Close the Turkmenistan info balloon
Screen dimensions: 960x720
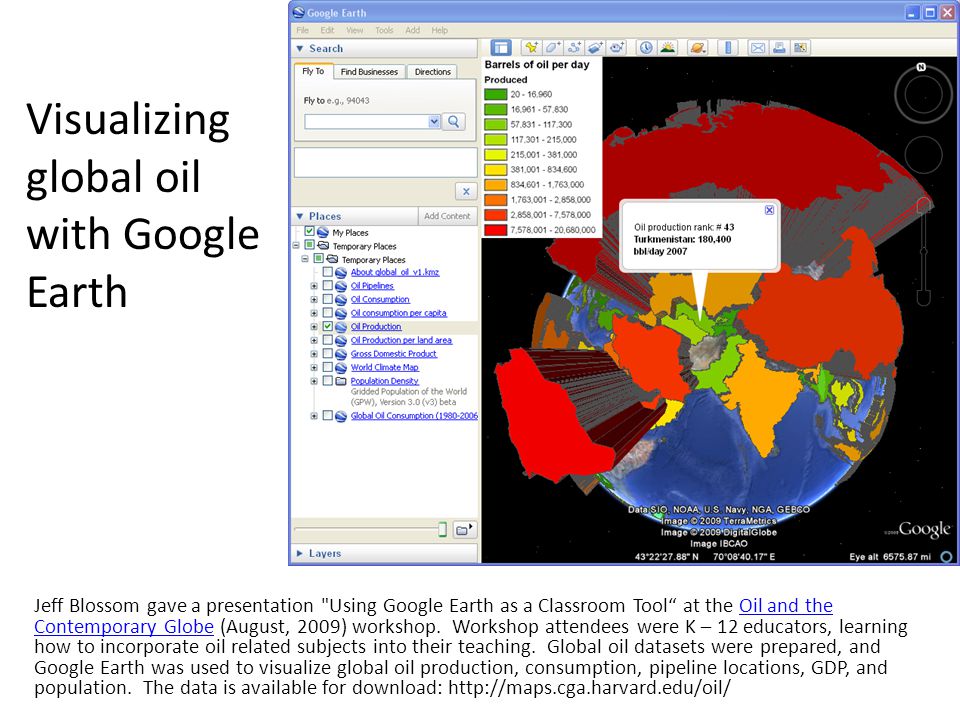pos(770,210)
